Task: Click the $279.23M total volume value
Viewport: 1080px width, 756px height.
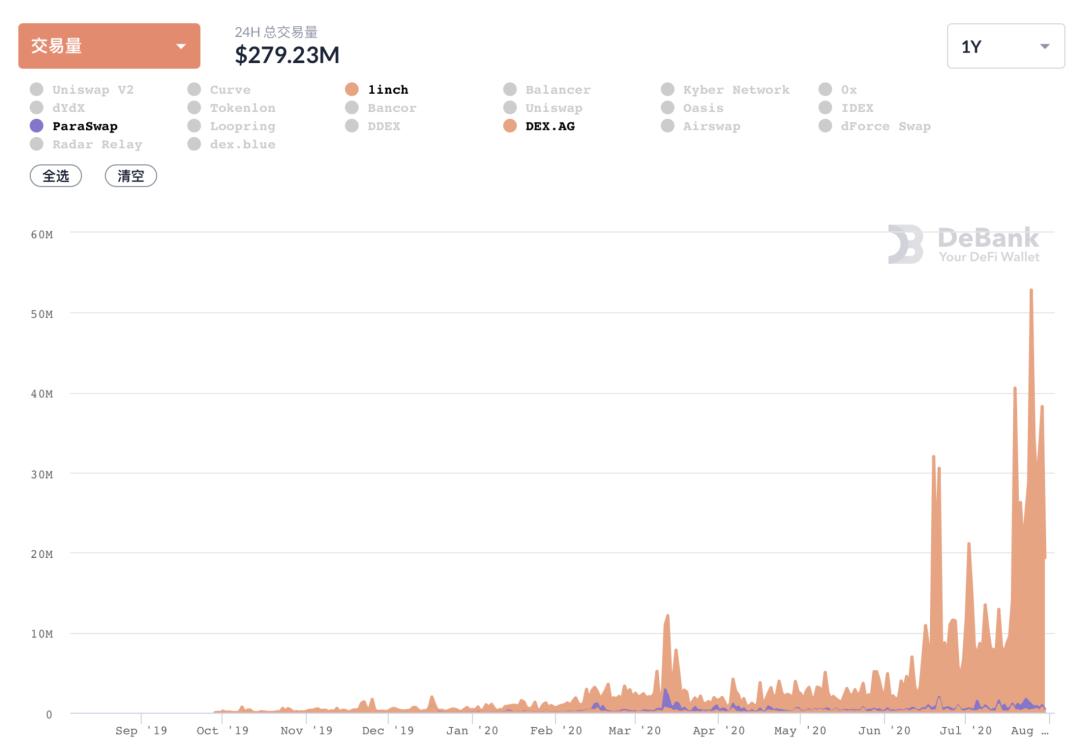Action: (287, 55)
